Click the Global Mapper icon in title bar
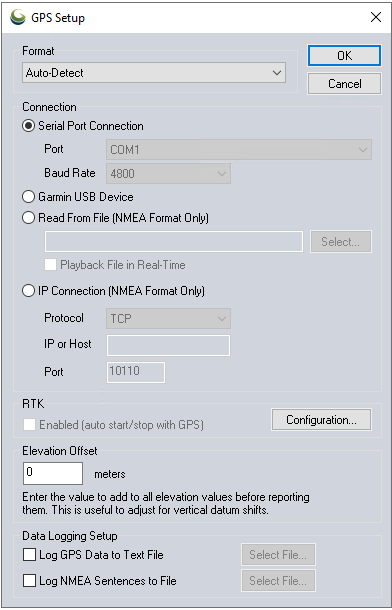Screen dimensions: 392x610 pyautogui.click(x=18, y=18)
